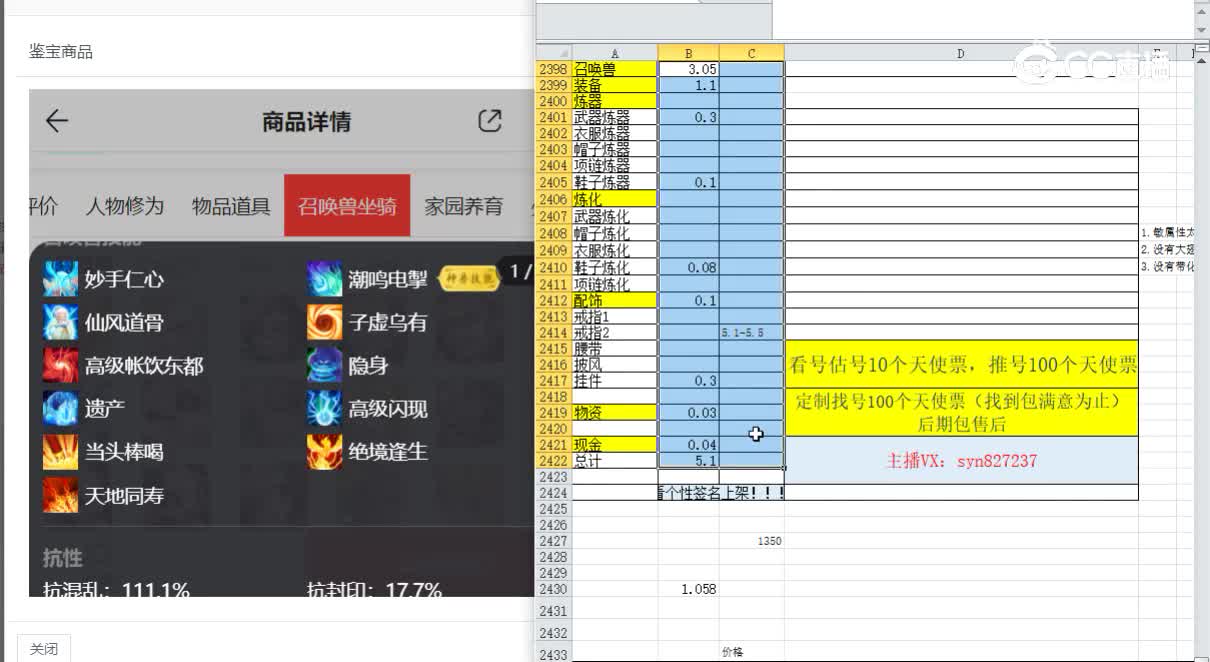Click the 看号估号10个天使票 yellow cell

961,364
